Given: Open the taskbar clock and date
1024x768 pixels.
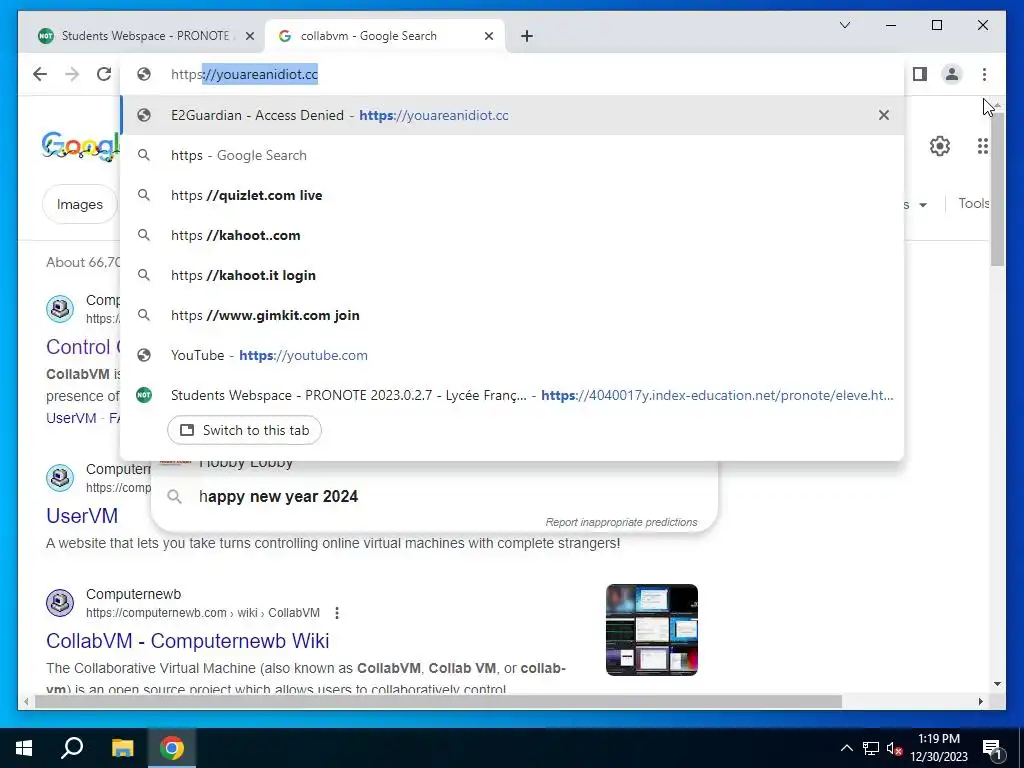Looking at the screenshot, I should pos(939,748).
